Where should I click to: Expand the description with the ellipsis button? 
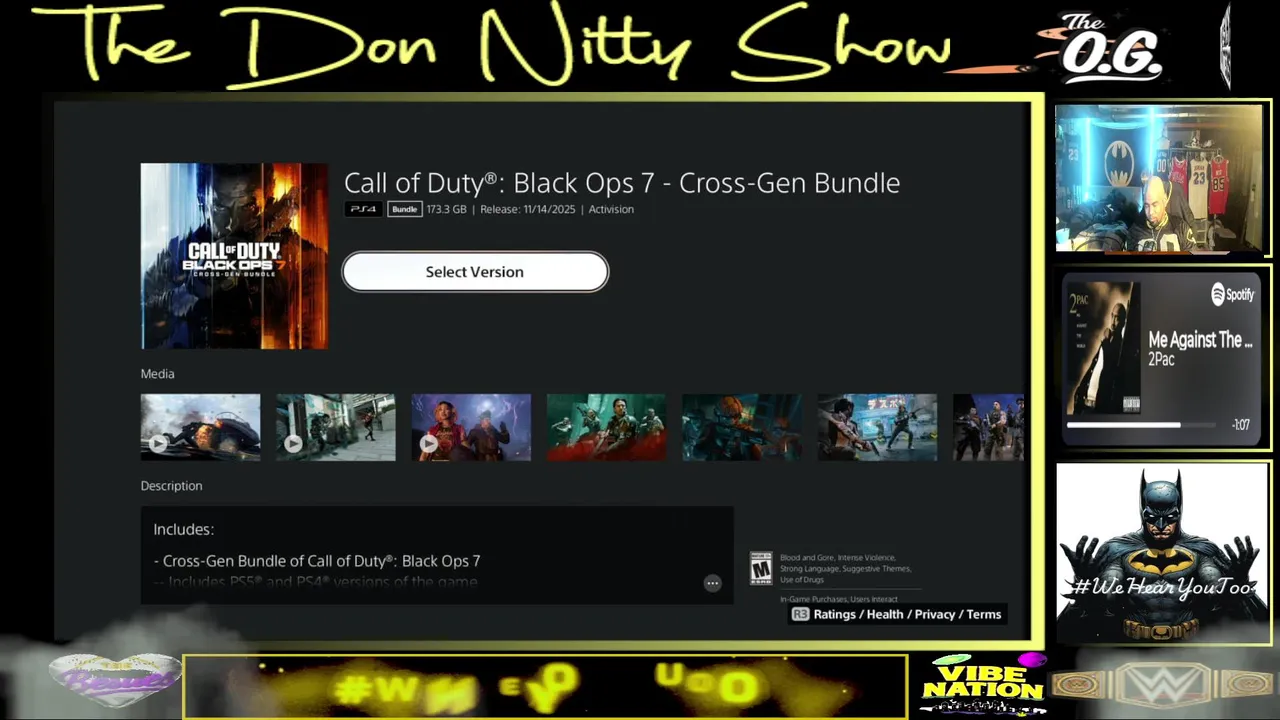click(712, 583)
